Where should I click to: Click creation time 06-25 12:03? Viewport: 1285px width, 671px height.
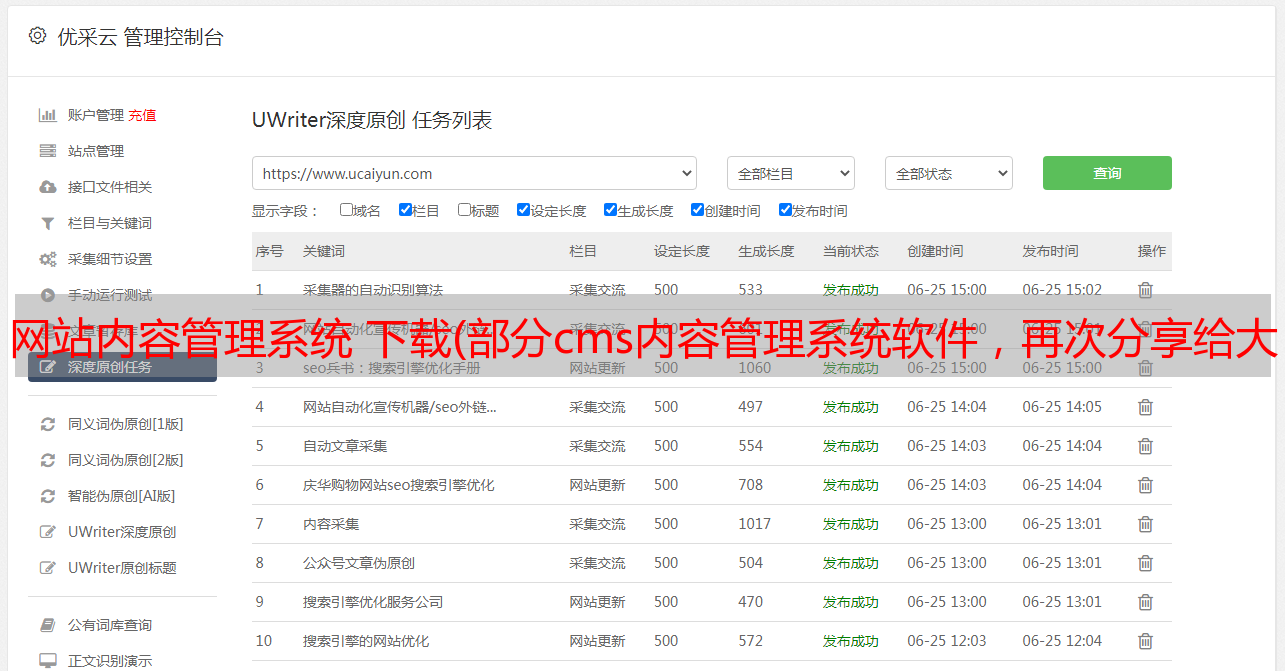pos(947,641)
